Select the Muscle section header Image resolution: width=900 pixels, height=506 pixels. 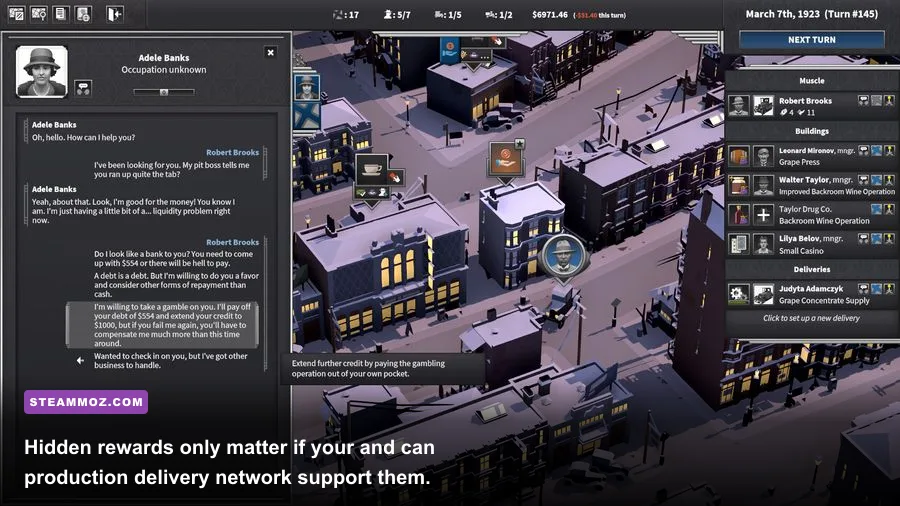click(x=812, y=81)
